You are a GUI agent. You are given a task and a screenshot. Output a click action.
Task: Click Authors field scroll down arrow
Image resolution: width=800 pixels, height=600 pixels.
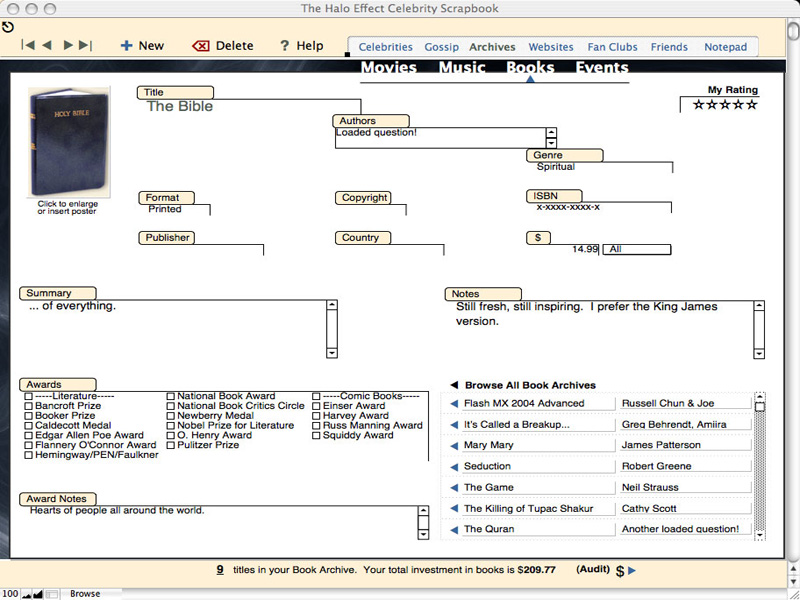pos(551,143)
